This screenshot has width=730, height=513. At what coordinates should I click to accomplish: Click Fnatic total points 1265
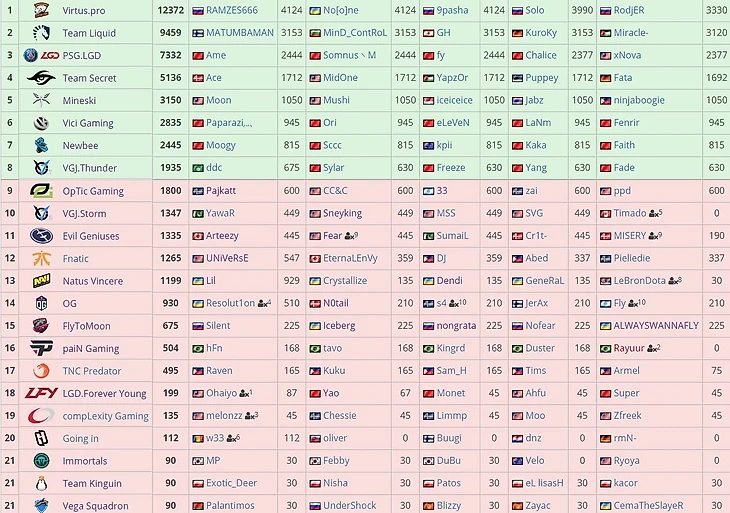pos(170,258)
